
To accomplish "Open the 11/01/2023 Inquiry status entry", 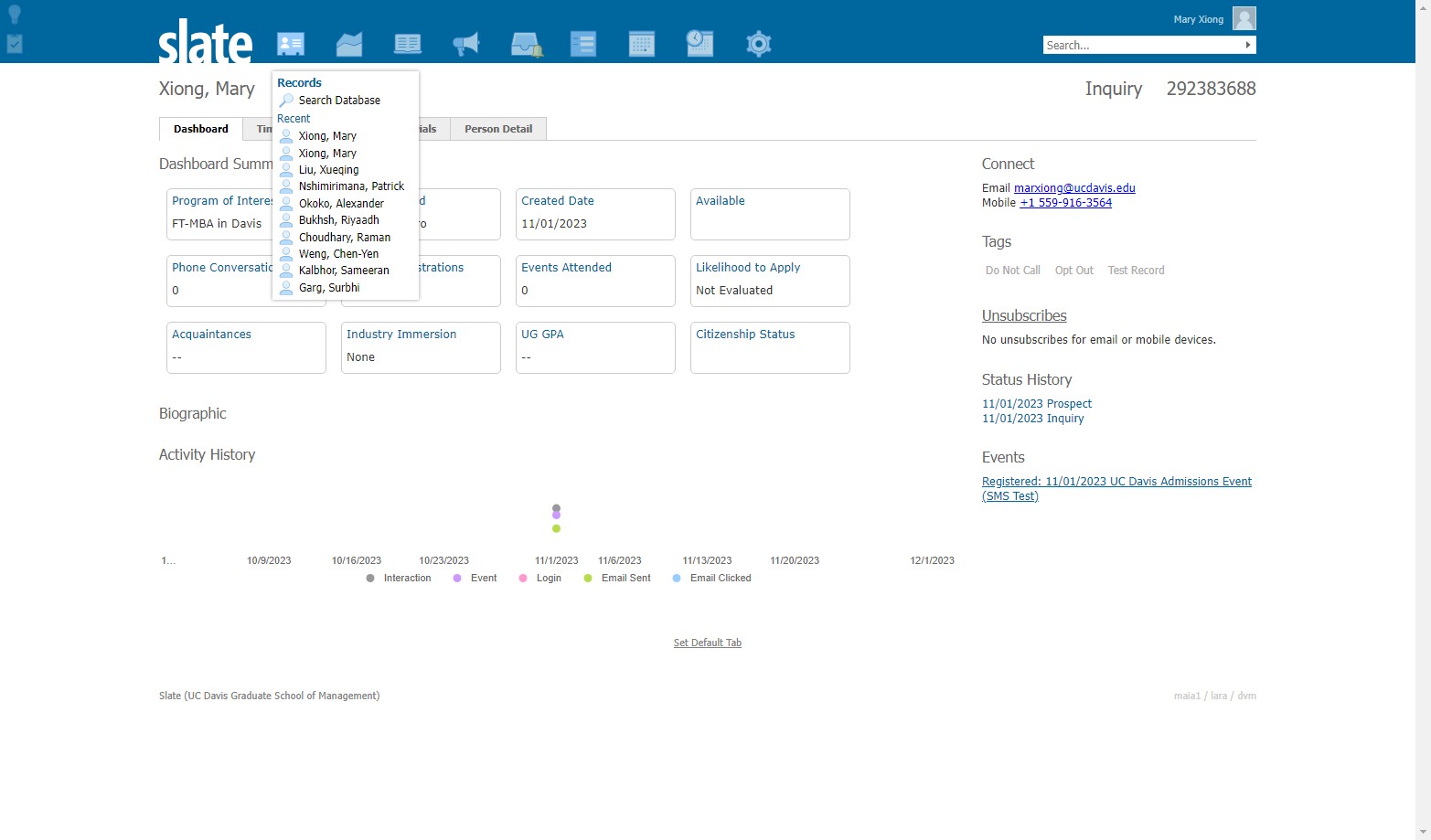I will click(1033, 419).
